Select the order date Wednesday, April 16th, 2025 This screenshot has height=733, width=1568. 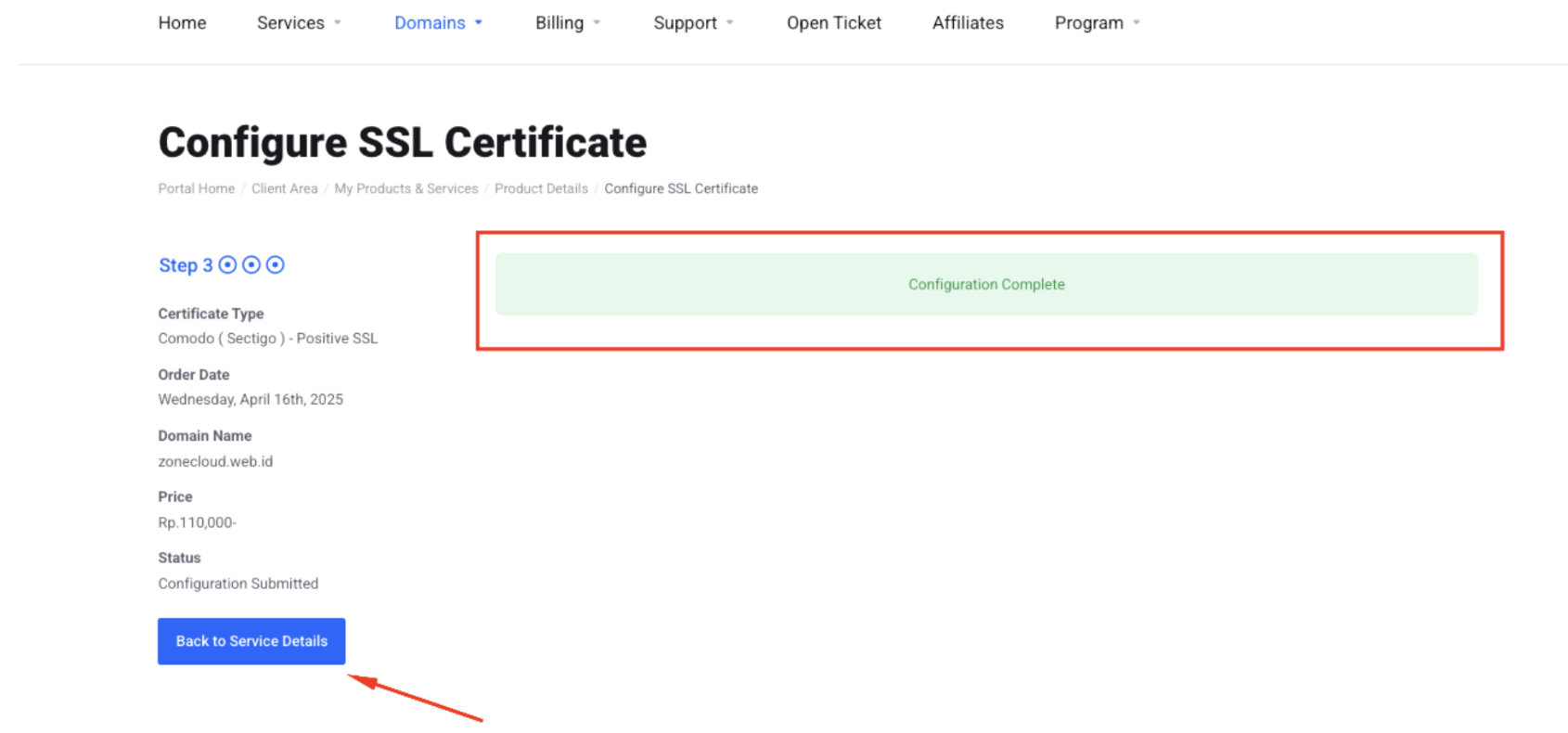click(x=251, y=400)
